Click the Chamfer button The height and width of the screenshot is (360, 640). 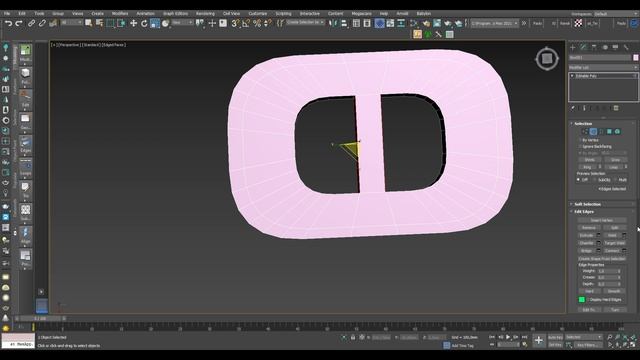coord(587,243)
